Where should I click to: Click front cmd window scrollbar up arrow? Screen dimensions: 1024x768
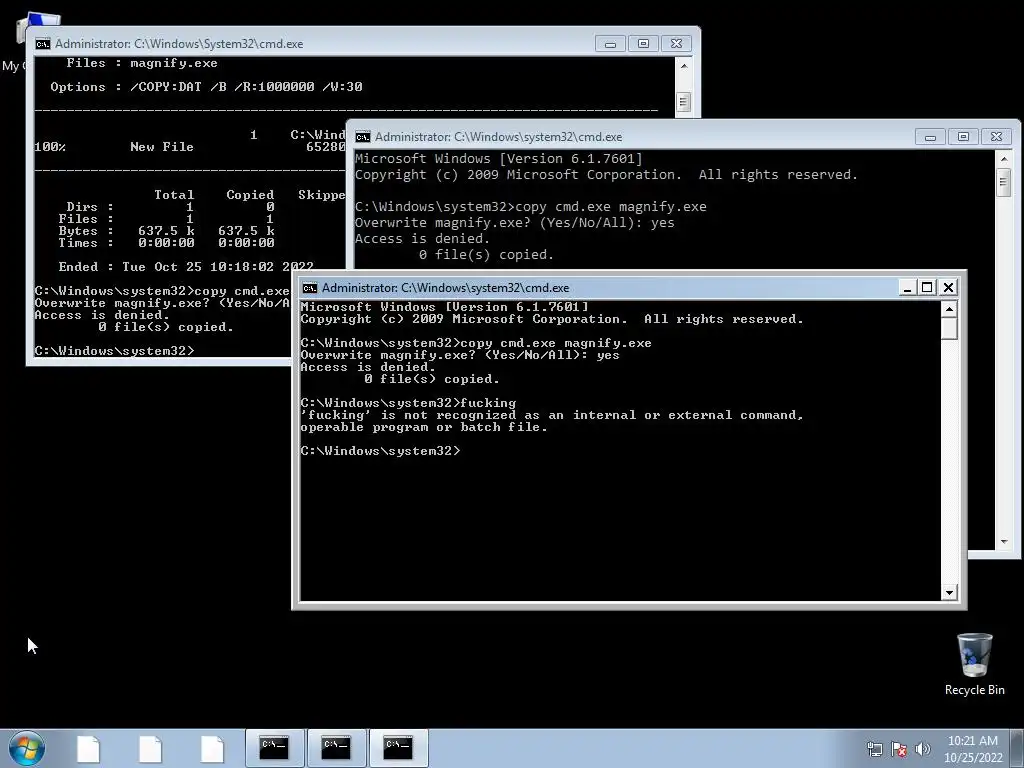click(950, 308)
